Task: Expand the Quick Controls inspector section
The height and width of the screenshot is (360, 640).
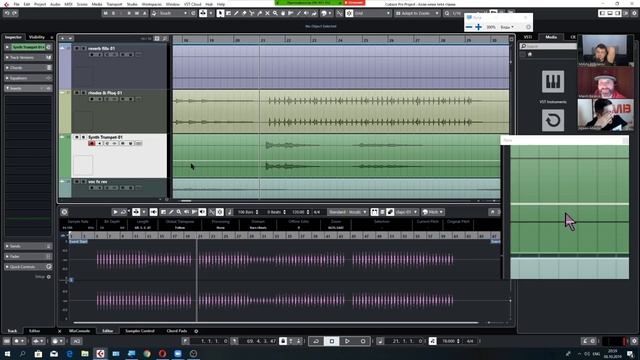Action: tap(28, 267)
